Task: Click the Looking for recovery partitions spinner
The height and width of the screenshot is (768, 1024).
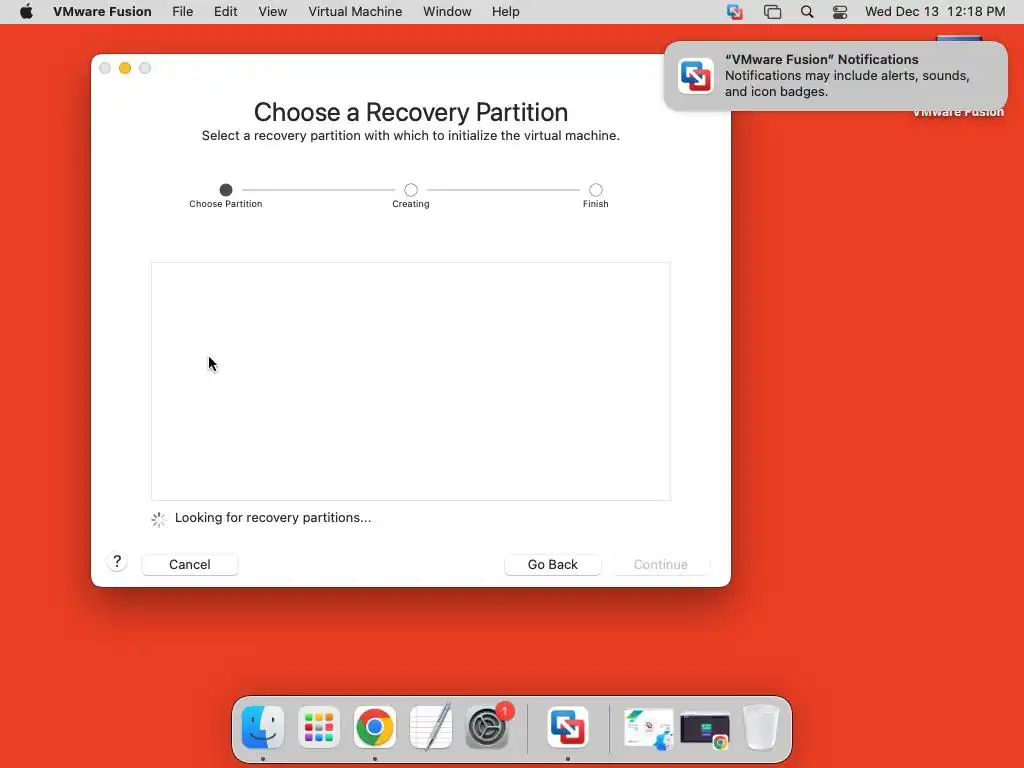Action: 159,519
